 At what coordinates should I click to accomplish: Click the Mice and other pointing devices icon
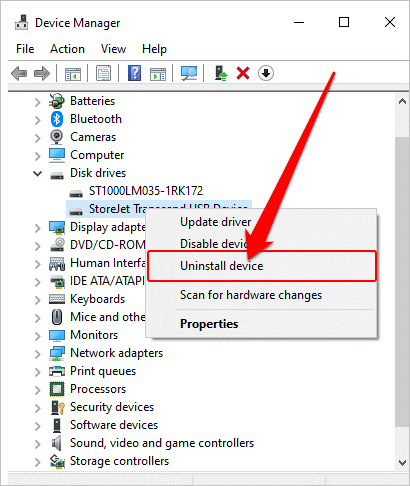(57, 317)
